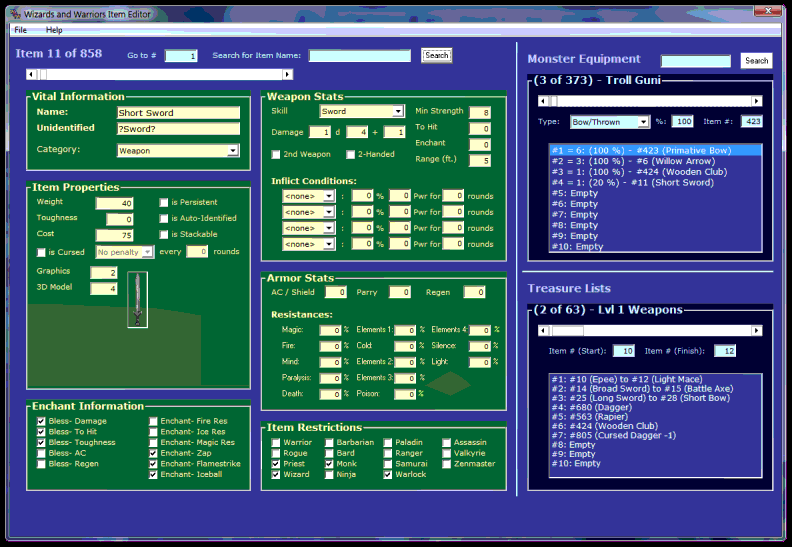Open the fourth Inflict Conditions dropdown

[x=328, y=244]
